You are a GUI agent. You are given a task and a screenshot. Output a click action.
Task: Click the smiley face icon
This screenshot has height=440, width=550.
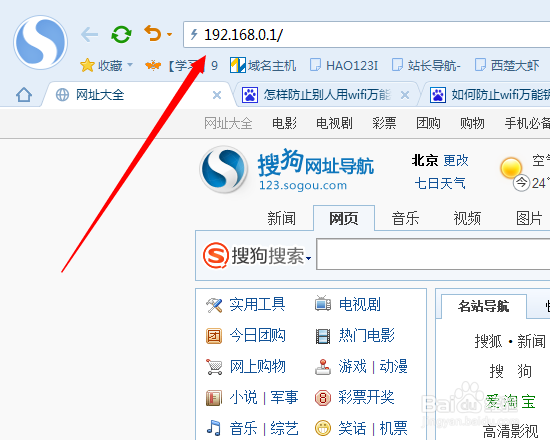point(323,428)
